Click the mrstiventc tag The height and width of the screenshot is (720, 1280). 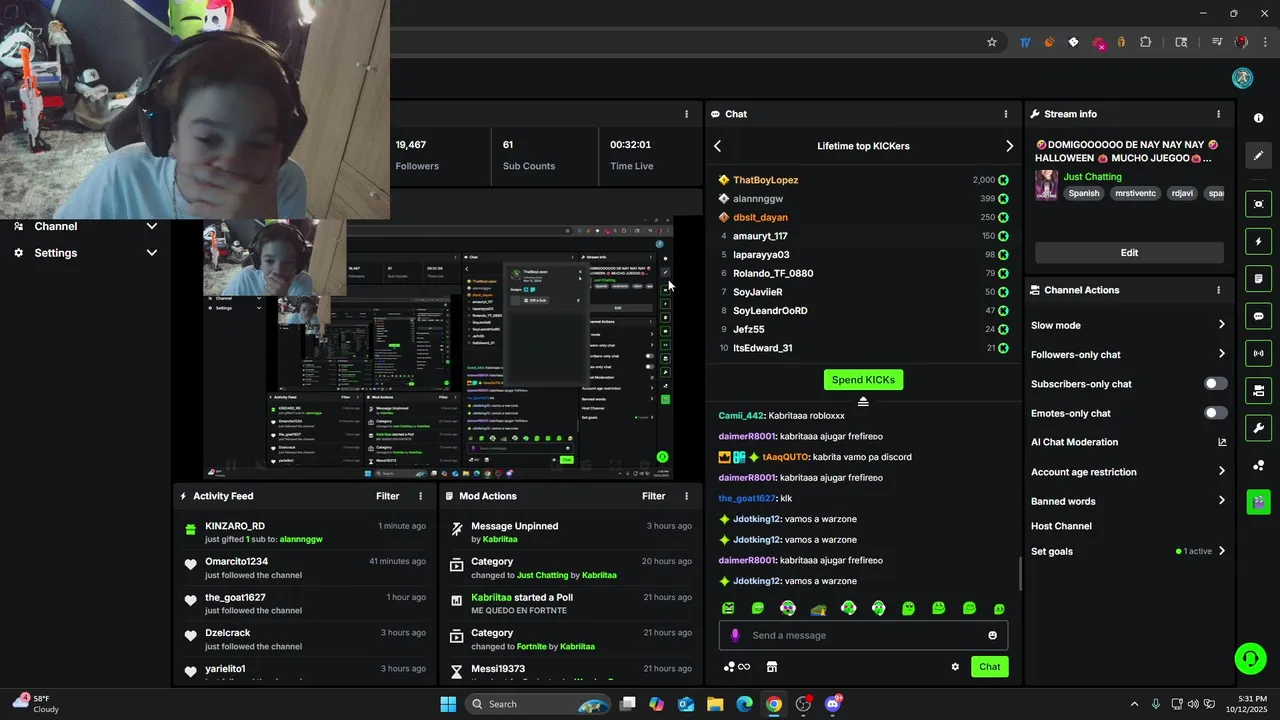tap(1136, 193)
